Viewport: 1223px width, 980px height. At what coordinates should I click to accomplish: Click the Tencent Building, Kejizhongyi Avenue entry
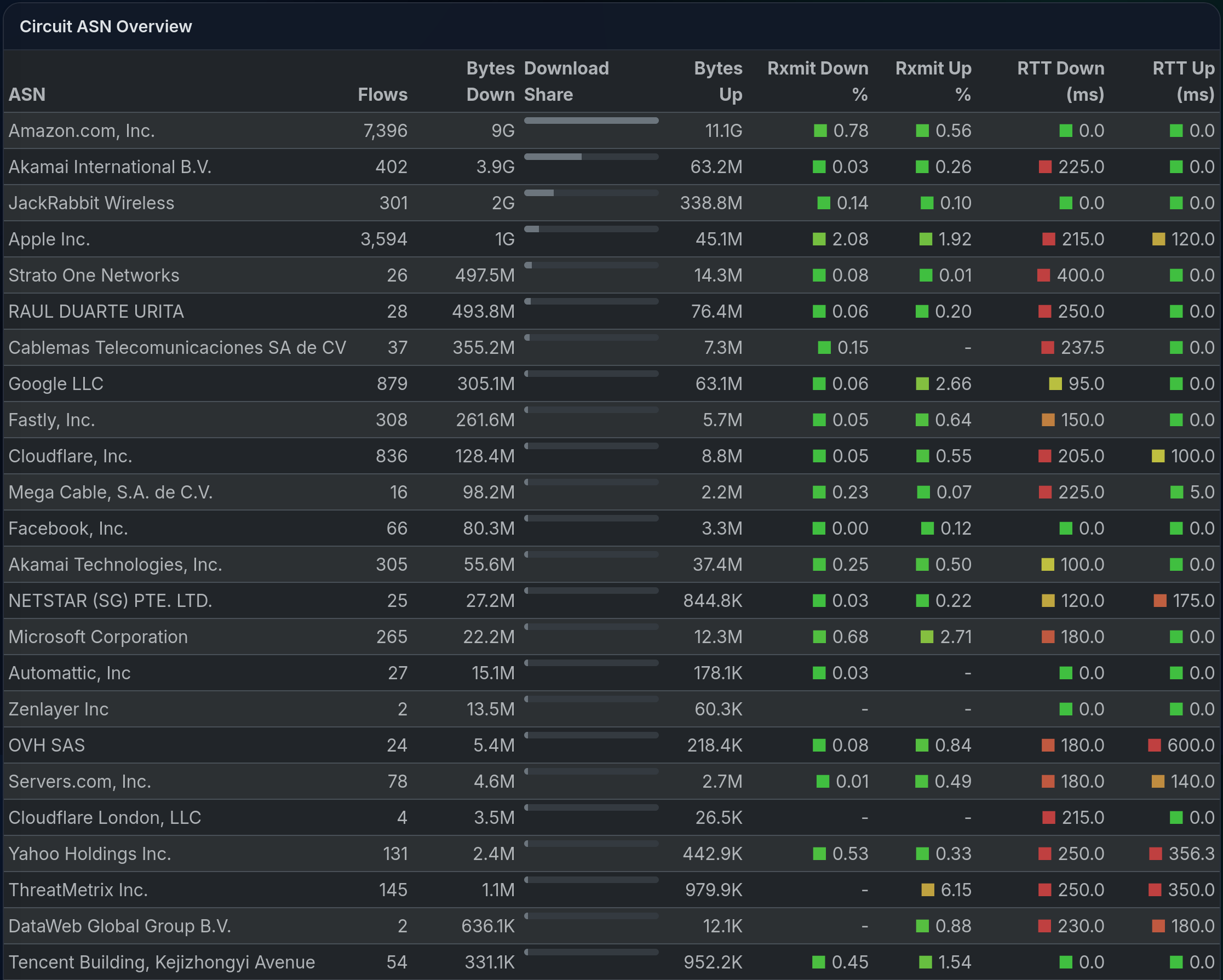tap(162, 962)
